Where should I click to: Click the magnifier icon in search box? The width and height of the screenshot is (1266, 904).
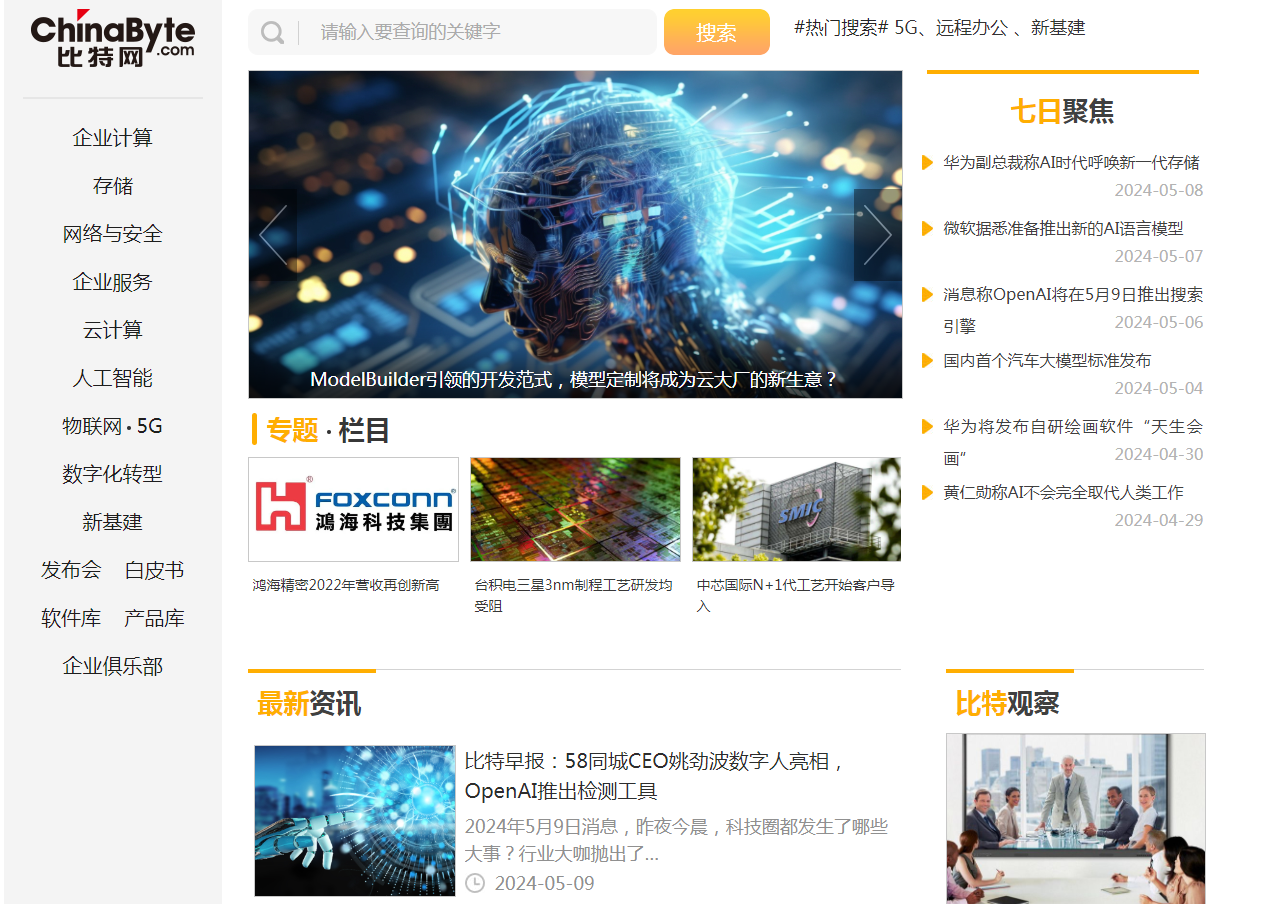[272, 33]
